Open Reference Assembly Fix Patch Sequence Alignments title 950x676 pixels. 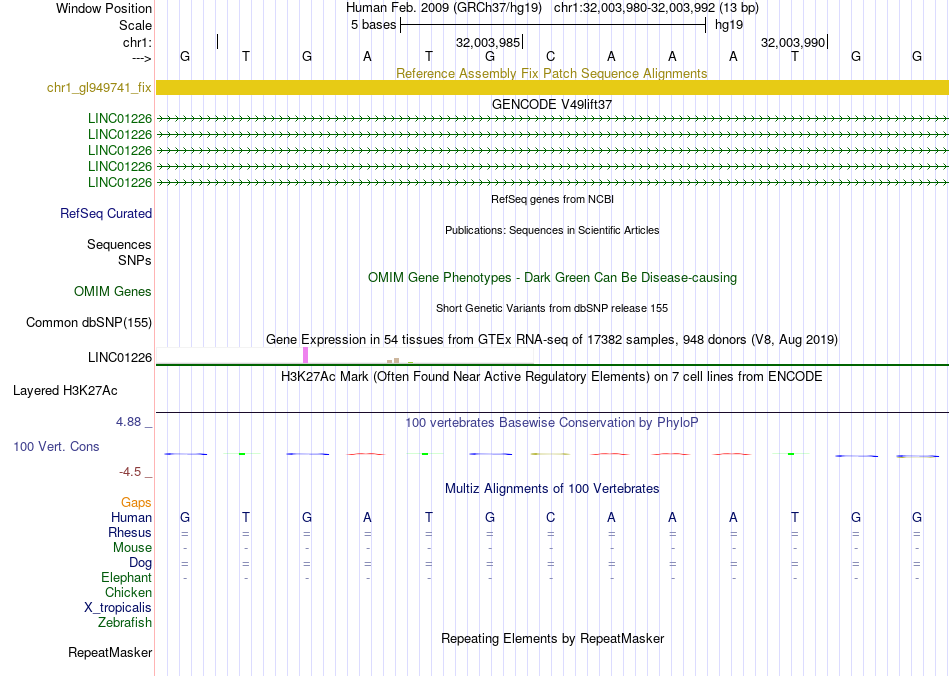[x=552, y=73]
